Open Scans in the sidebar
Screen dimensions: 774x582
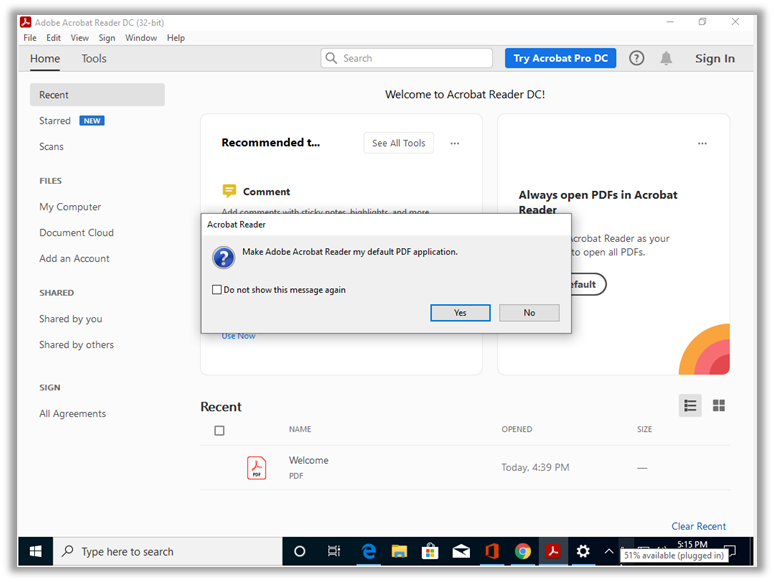coord(51,147)
